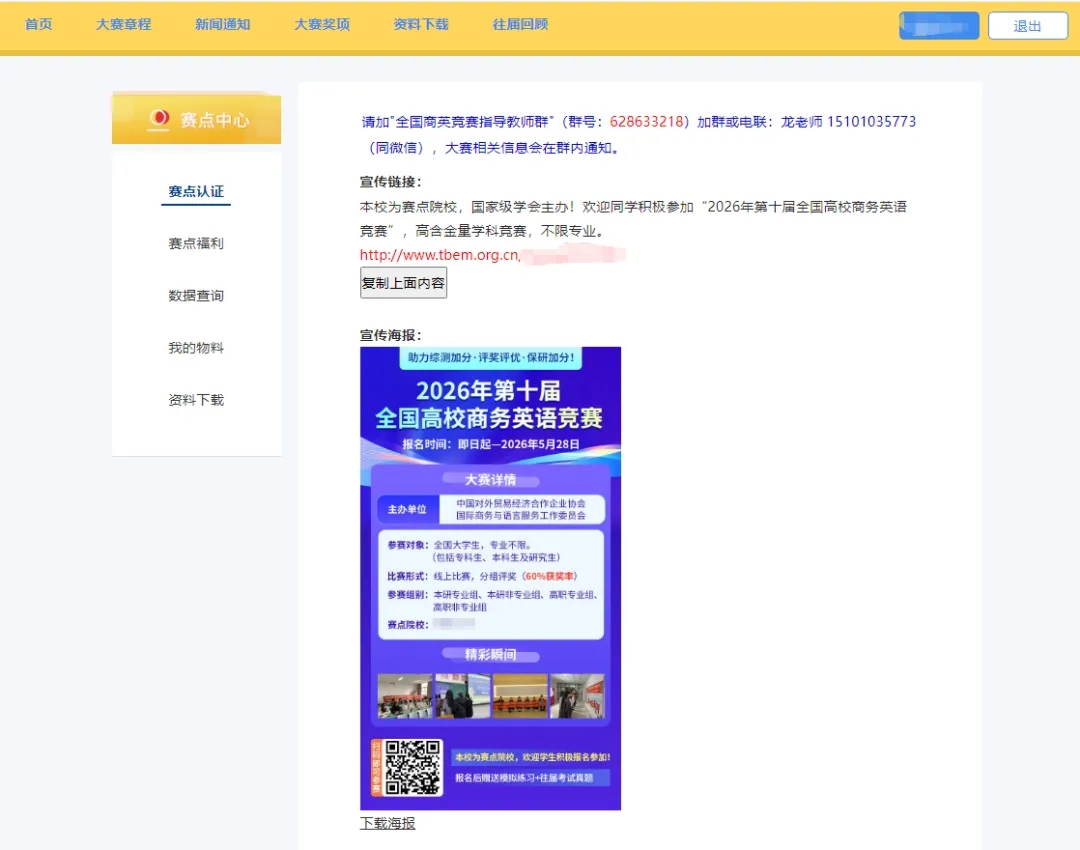Click the first photo under 精彩瞬间

[x=404, y=696]
